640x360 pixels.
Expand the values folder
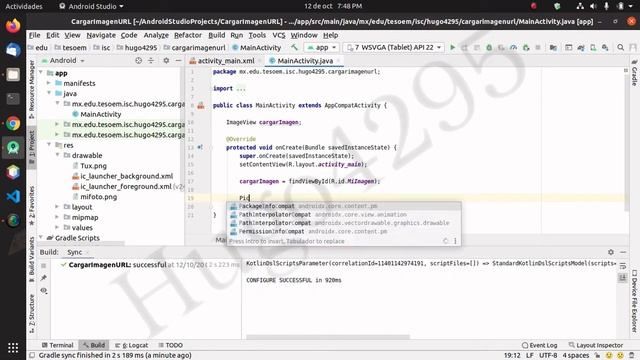[57, 227]
